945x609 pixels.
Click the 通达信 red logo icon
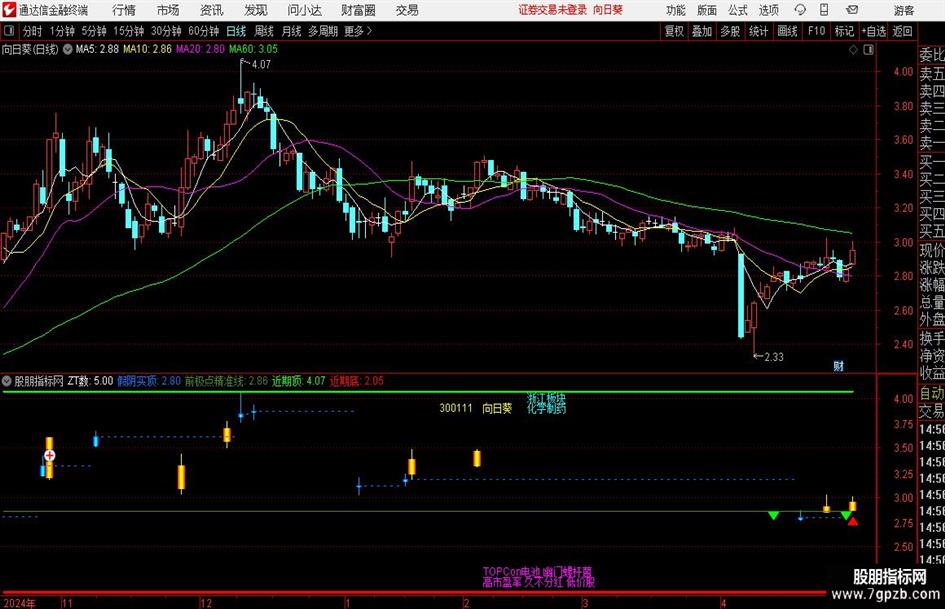coord(9,10)
